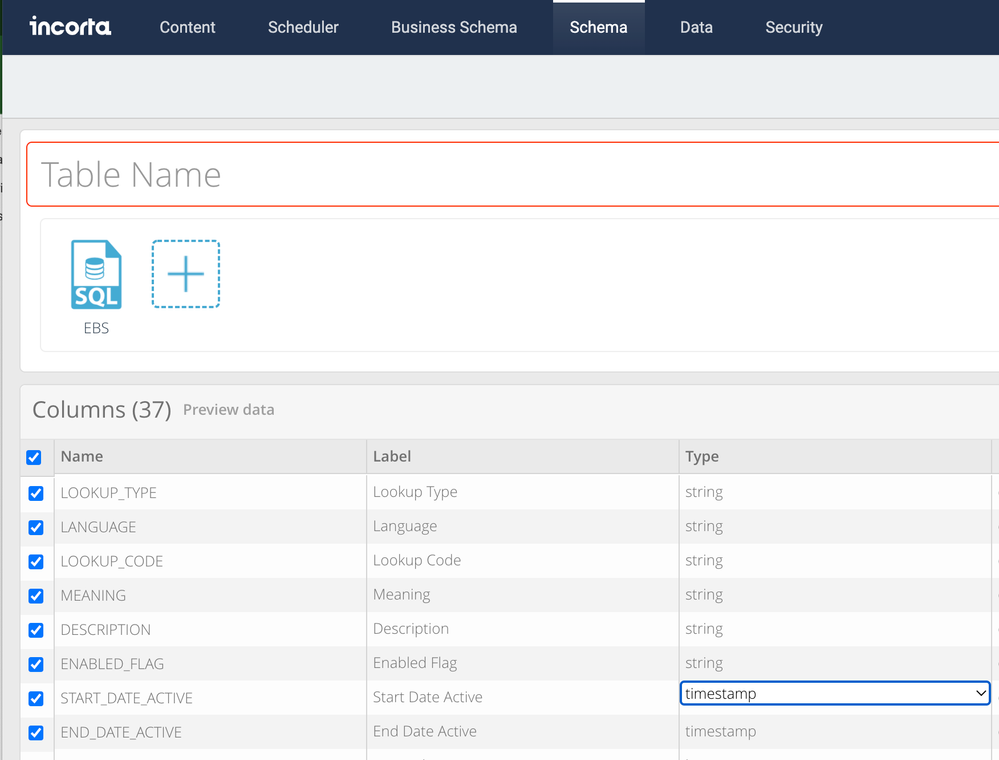
Task: Go to the Scheduler tab
Action: click(303, 27)
